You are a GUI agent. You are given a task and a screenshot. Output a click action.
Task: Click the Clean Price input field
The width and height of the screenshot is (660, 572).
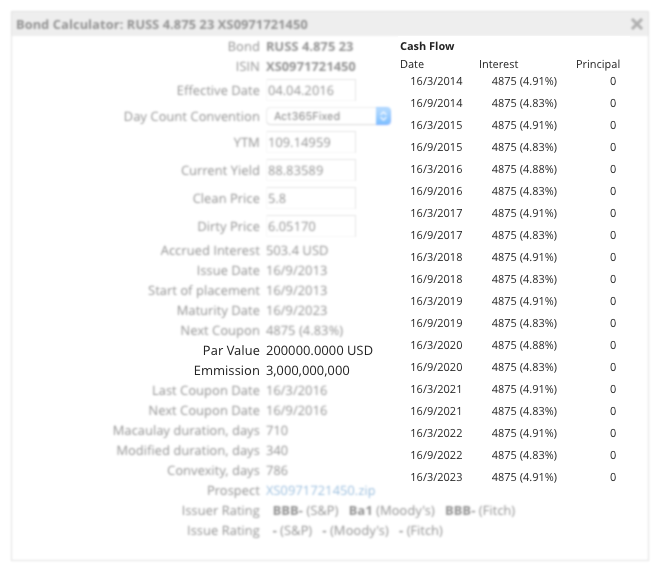click(311, 198)
